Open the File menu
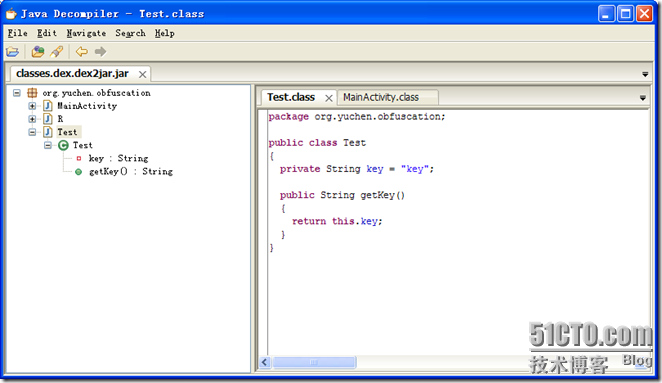The height and width of the screenshot is (383, 662). pos(17,33)
